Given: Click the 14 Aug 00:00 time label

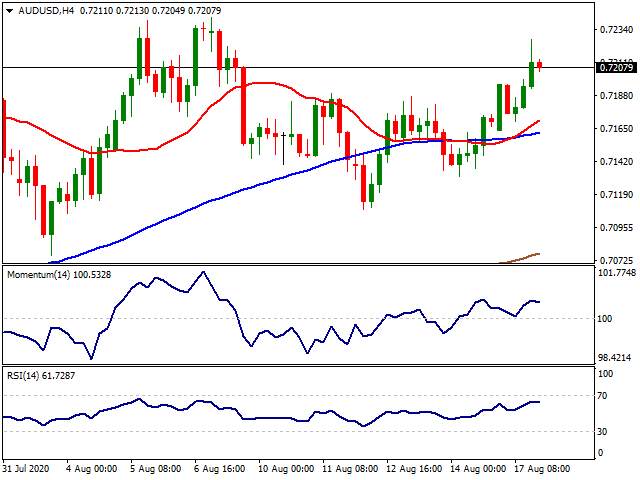Looking at the screenshot, I should [x=478, y=468].
